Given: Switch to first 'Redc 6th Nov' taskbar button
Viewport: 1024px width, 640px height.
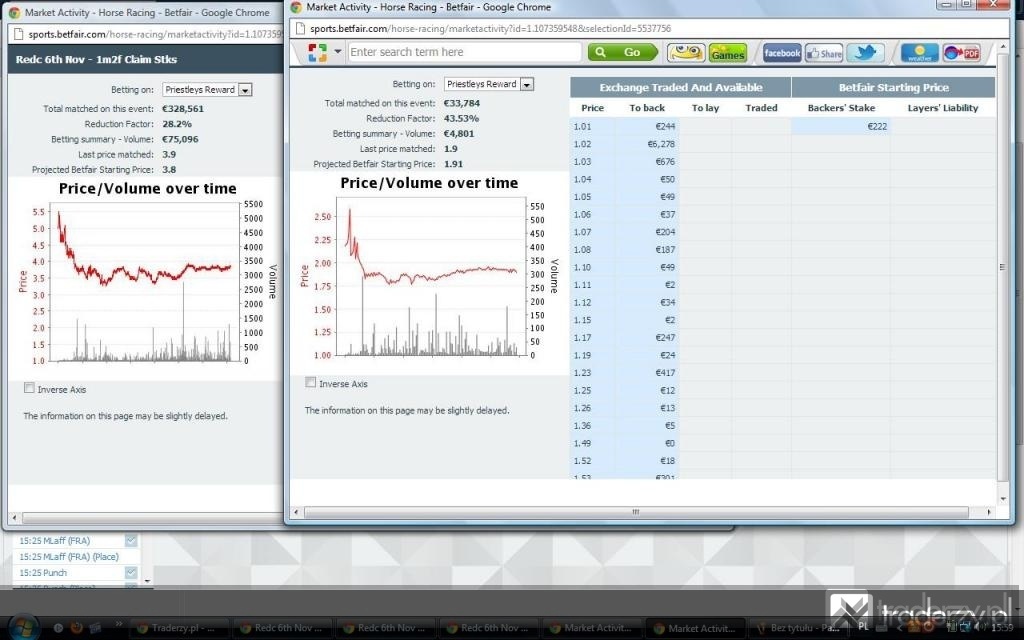Looking at the screenshot, I should 281,628.
